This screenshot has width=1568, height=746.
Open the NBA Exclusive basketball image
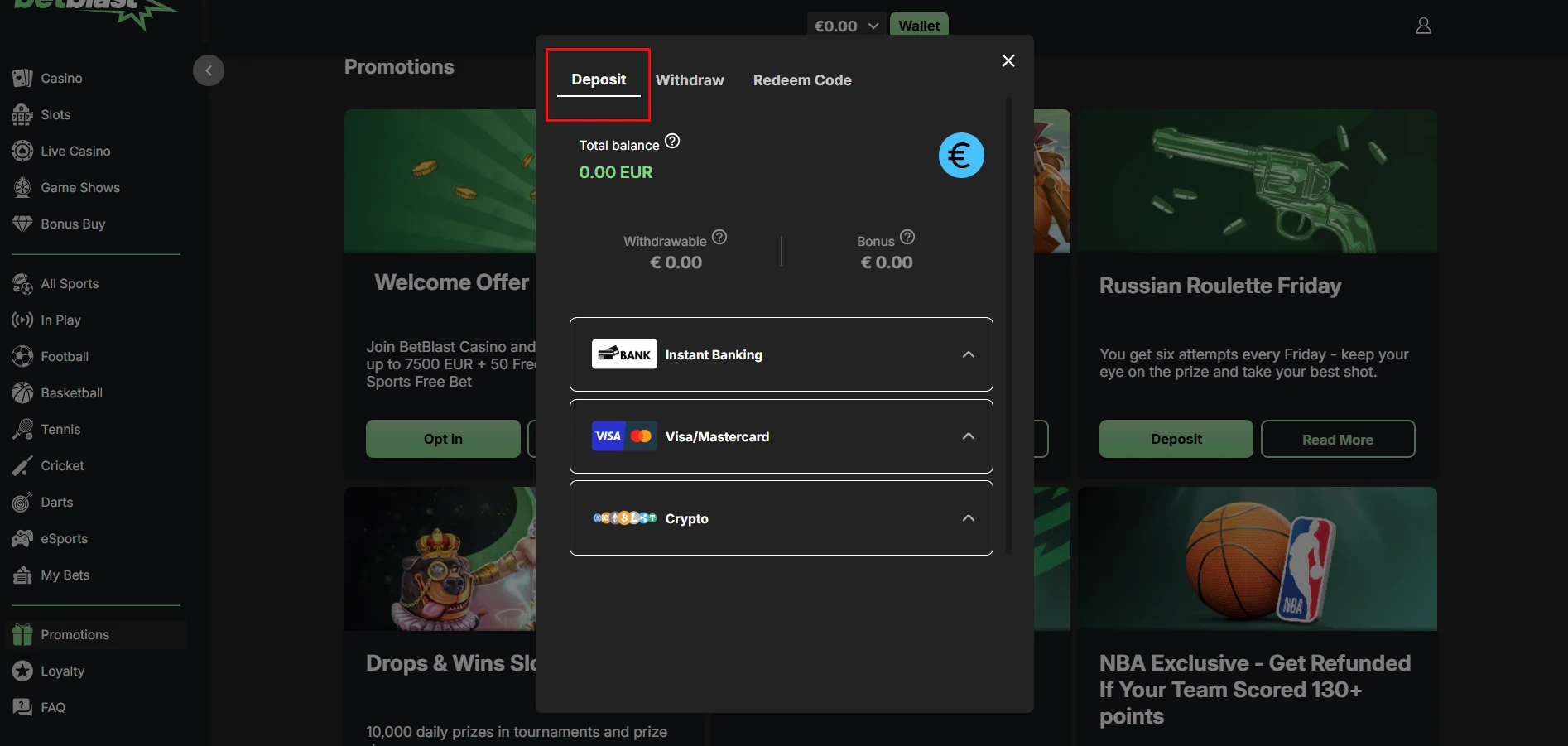pyautogui.click(x=1257, y=559)
